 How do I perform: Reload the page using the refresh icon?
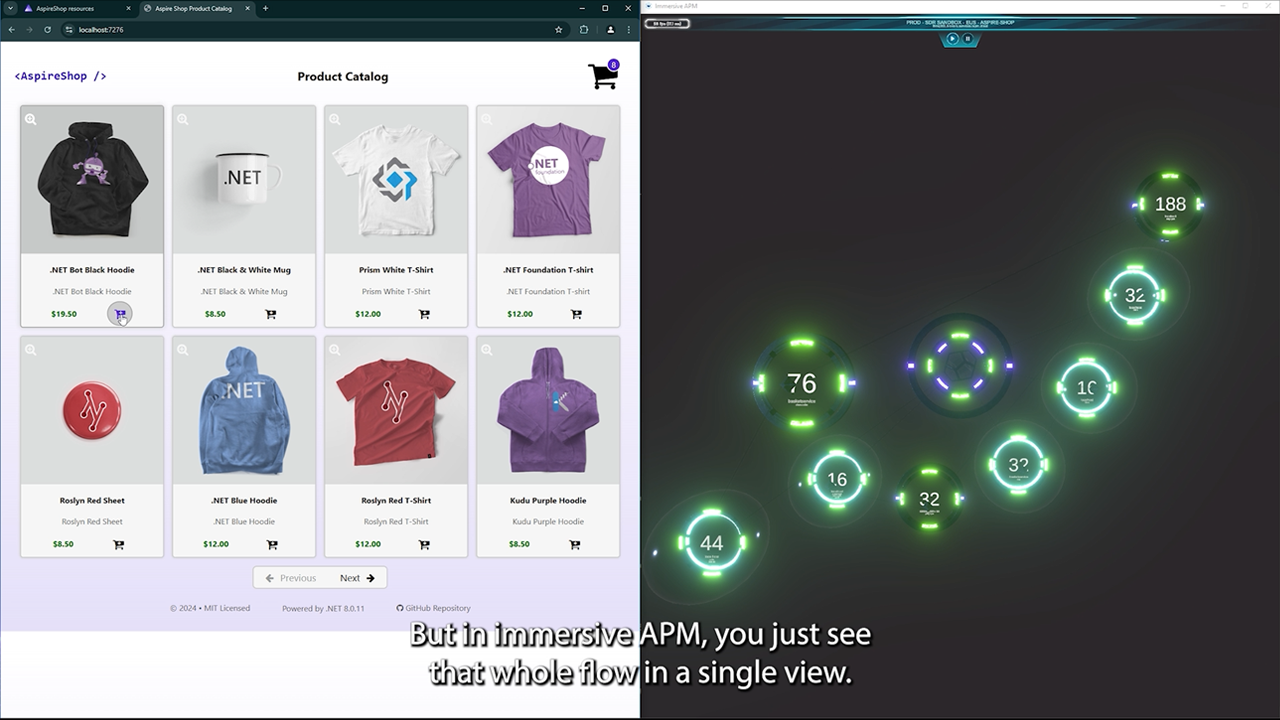[47, 29]
